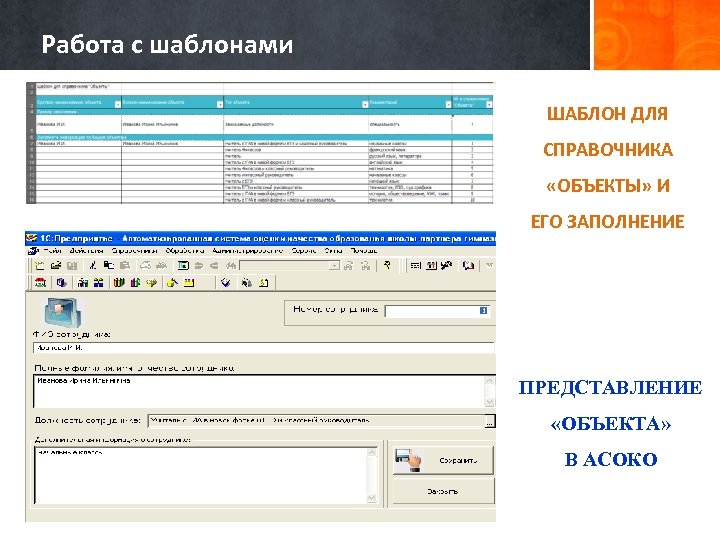Open the Действия menu
720x540 pixels.
point(86,251)
